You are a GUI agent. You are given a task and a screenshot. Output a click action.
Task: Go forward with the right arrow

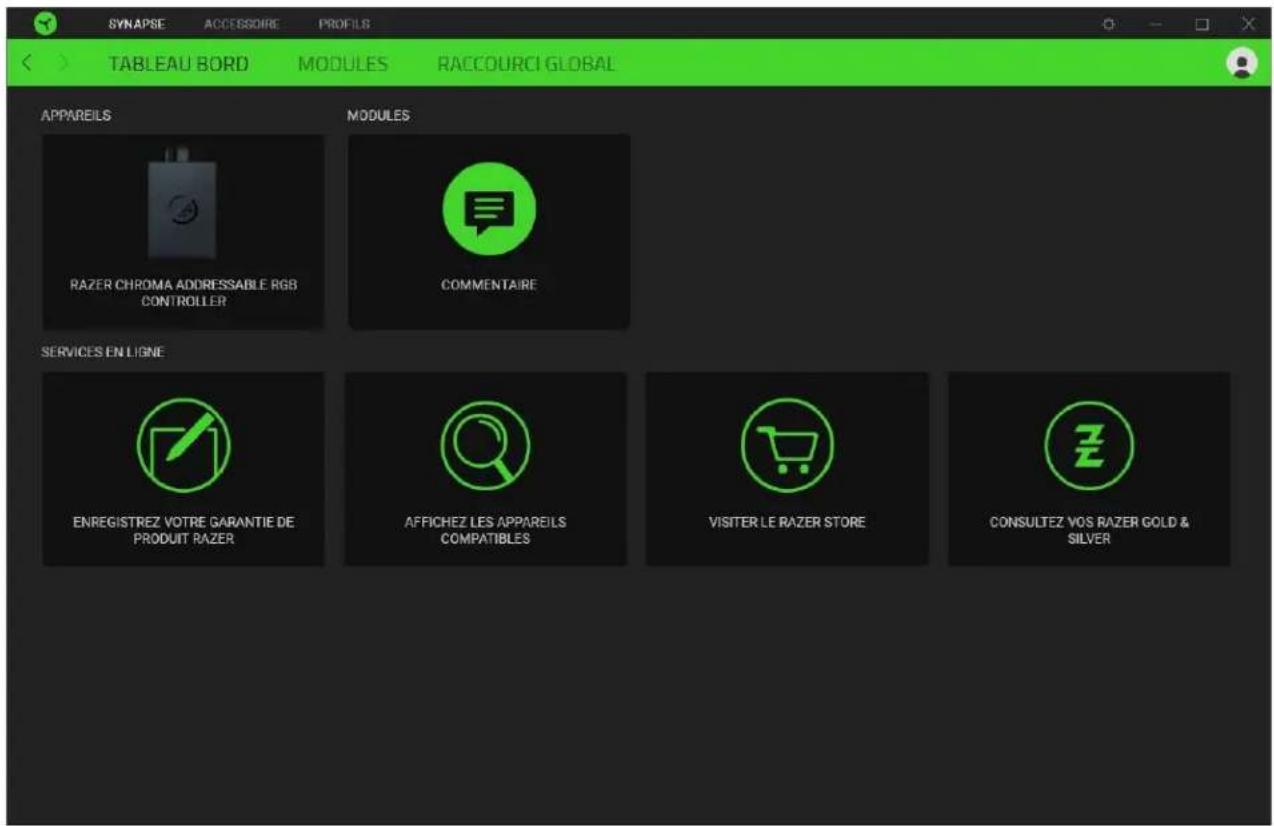pos(65,64)
